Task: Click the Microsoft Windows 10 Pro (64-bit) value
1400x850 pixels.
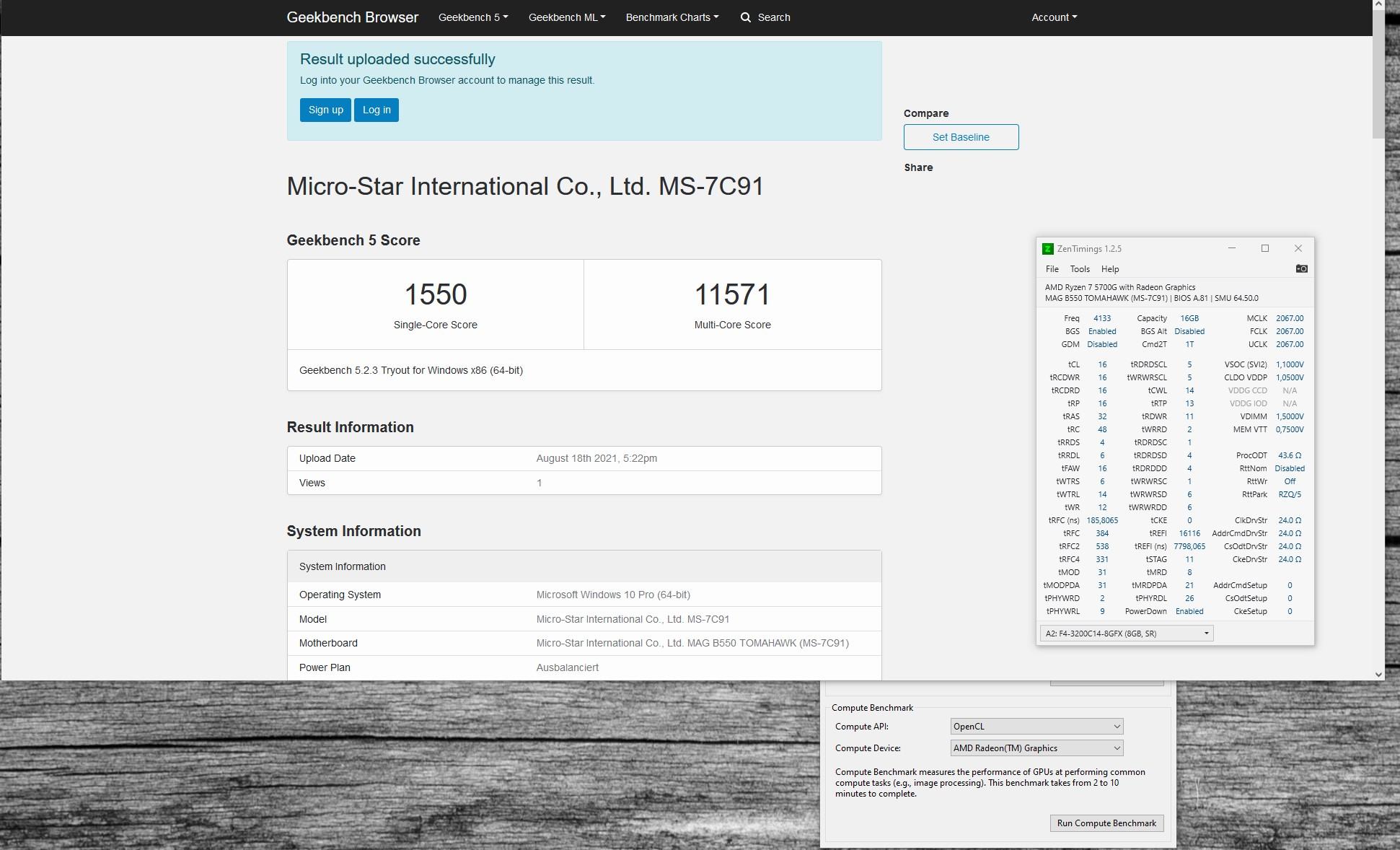Action: click(x=613, y=595)
